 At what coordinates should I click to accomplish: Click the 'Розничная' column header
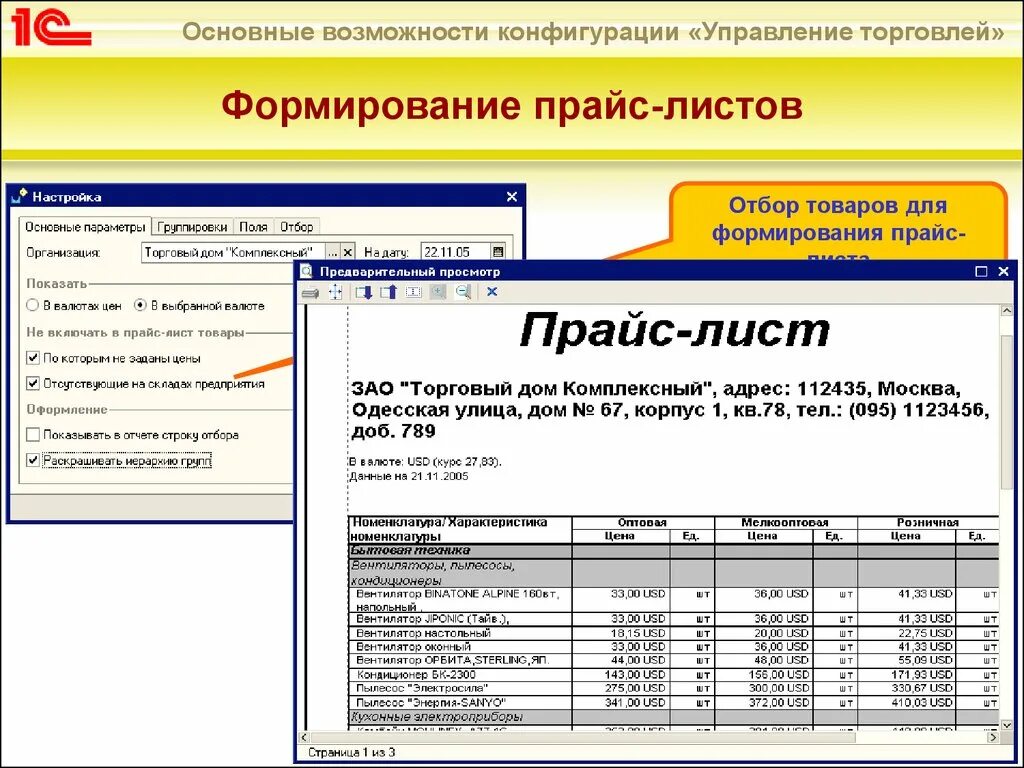(x=928, y=522)
